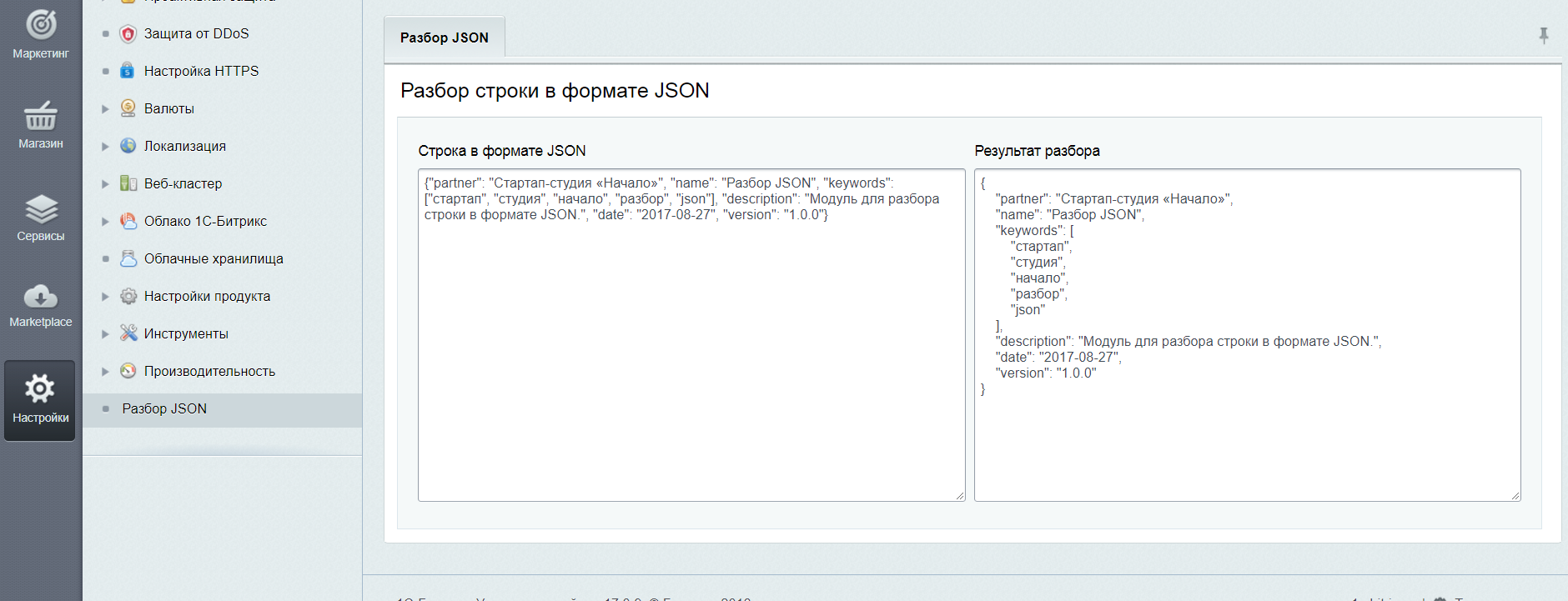
Task: Expand the Производительность tree node
Action: point(105,372)
